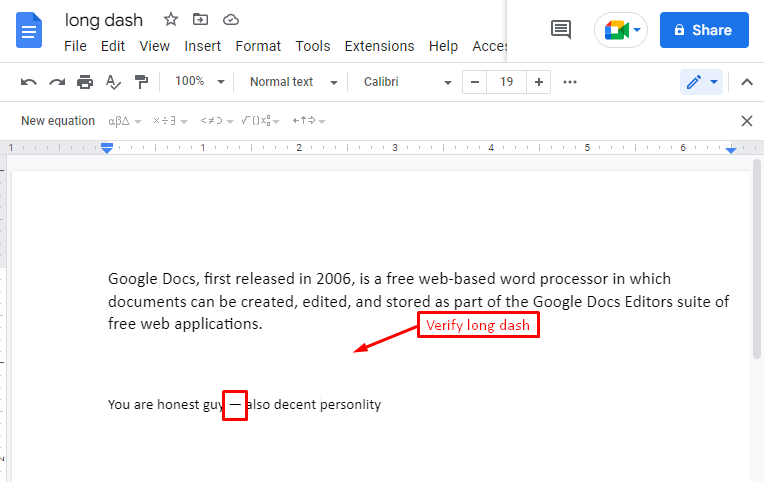764x482 pixels.
Task: Open the Help menu
Action: tap(443, 46)
